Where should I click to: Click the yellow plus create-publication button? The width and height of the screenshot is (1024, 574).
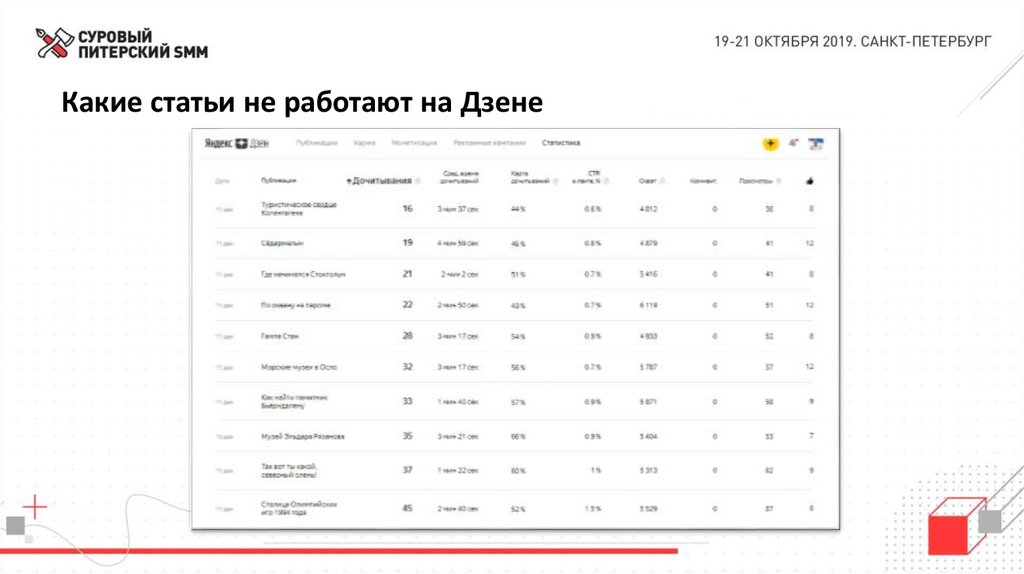pyautogui.click(x=771, y=144)
